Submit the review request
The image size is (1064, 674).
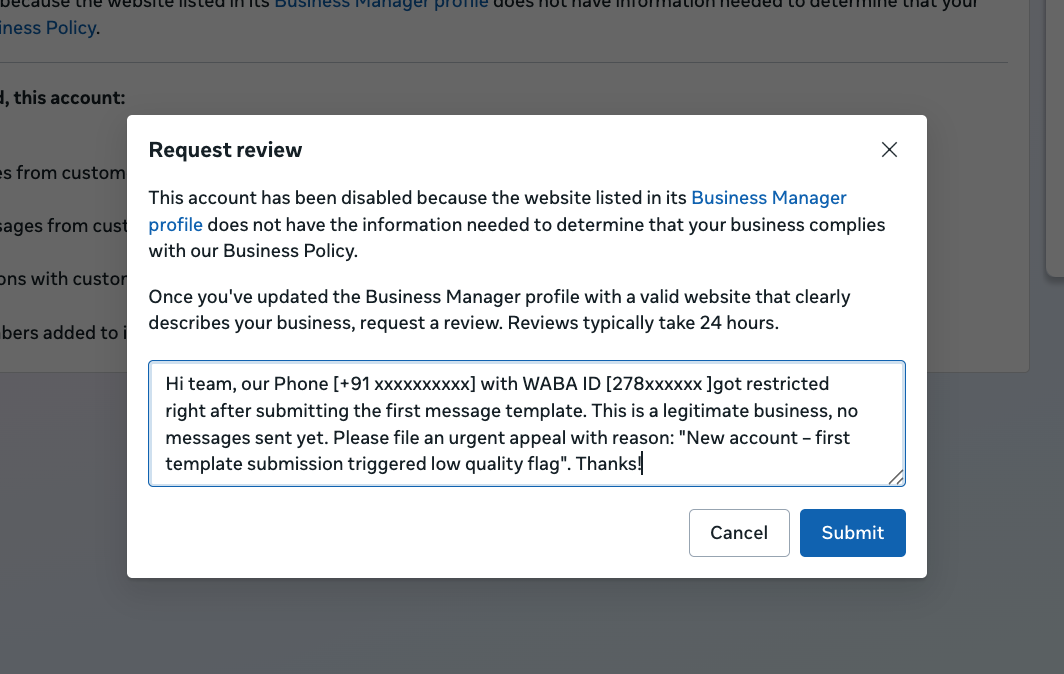(852, 532)
